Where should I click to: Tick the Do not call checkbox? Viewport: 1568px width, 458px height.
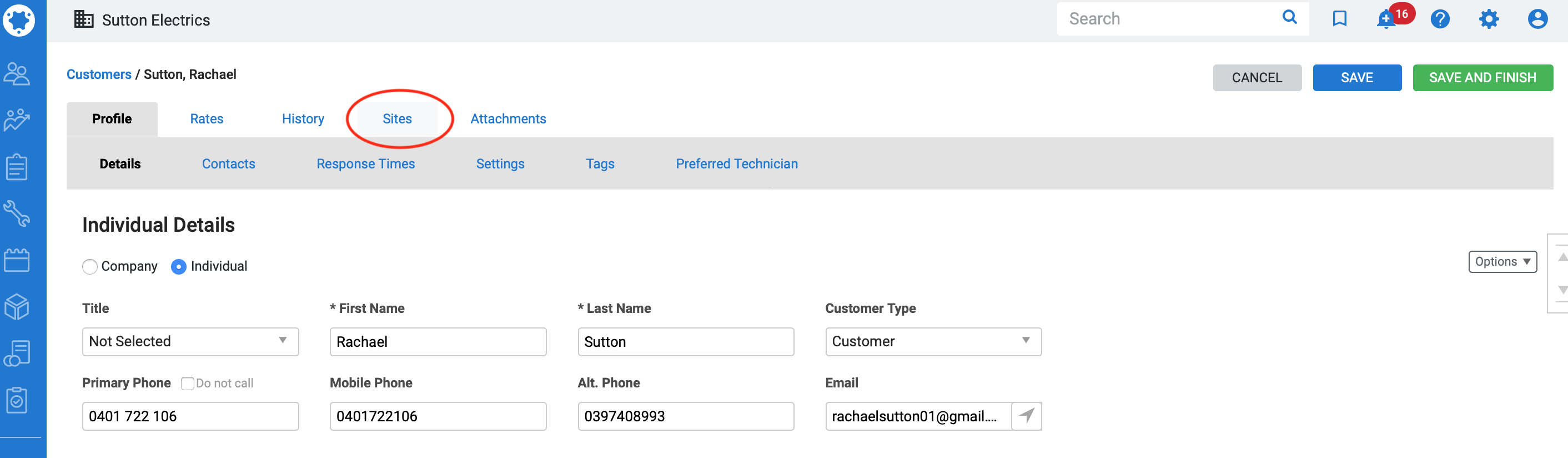point(188,383)
